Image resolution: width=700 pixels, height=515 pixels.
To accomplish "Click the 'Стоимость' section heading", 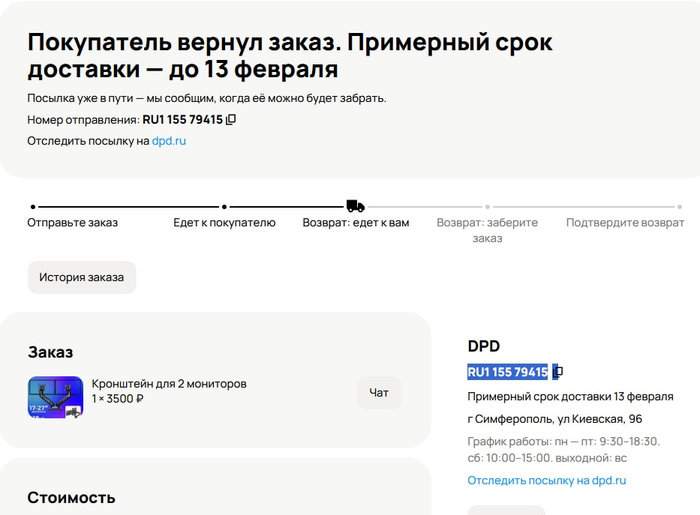I will (71, 497).
